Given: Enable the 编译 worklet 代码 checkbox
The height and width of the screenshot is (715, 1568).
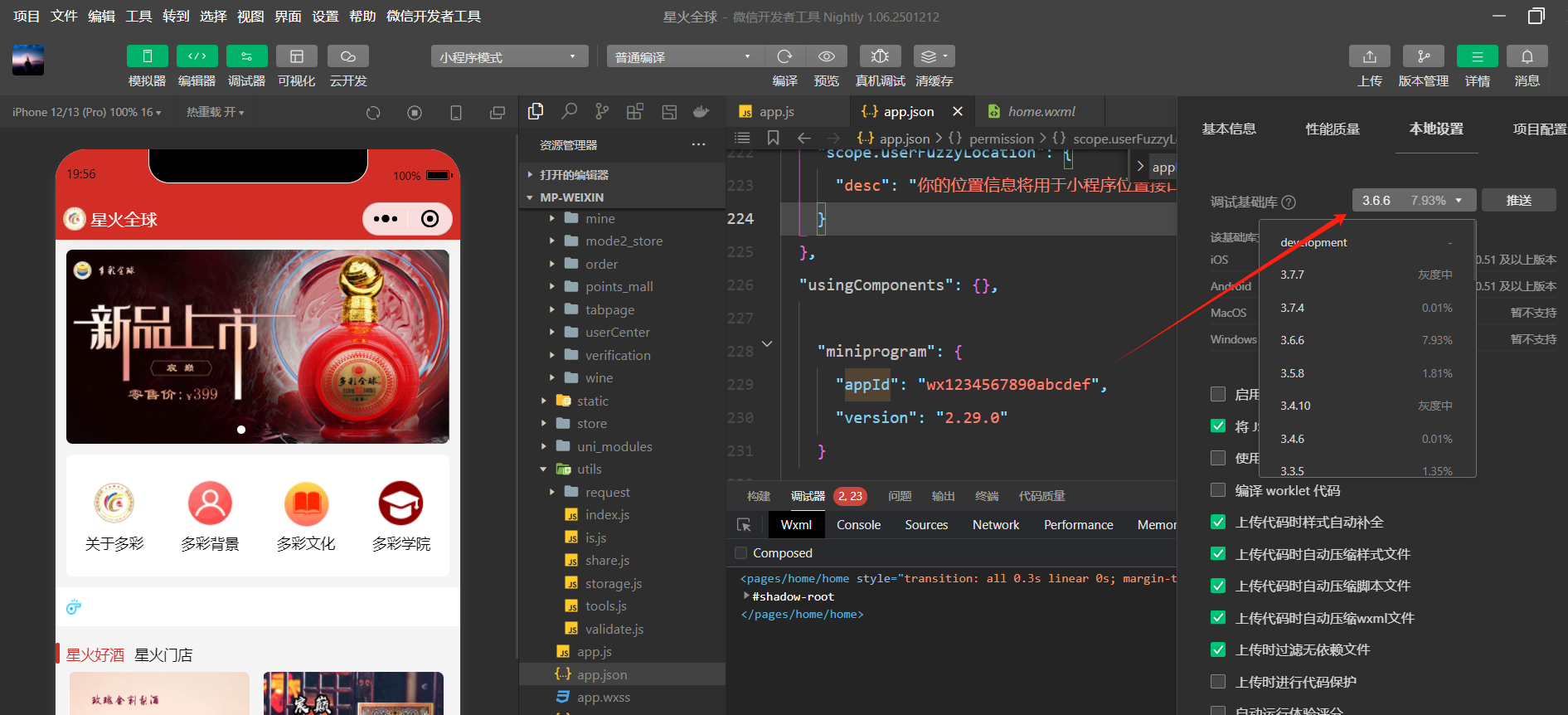Looking at the screenshot, I should (x=1218, y=490).
